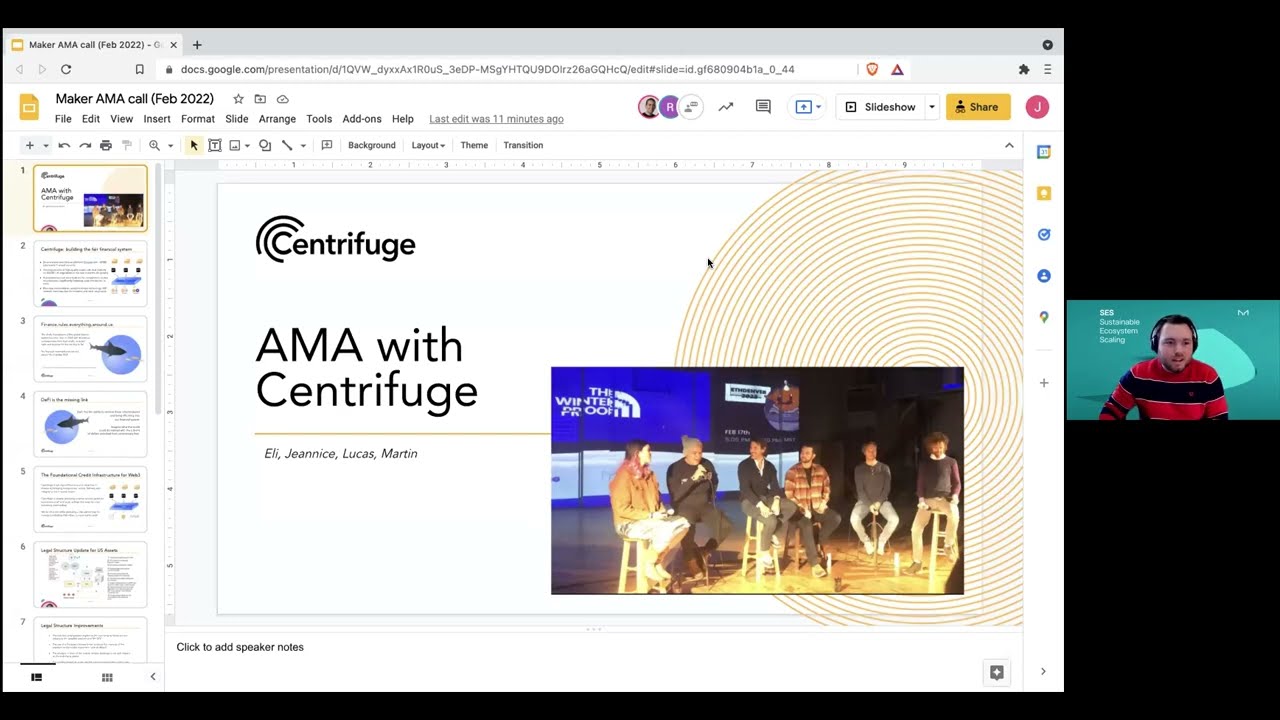Open the Google Calendar side panel icon

1044,152
